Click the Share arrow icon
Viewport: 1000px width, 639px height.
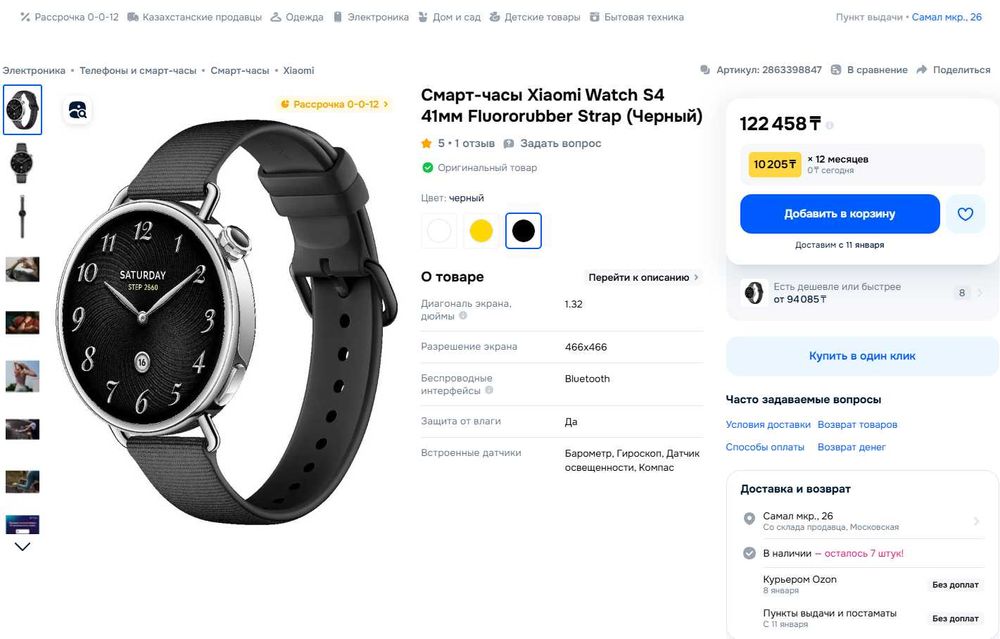(x=922, y=70)
